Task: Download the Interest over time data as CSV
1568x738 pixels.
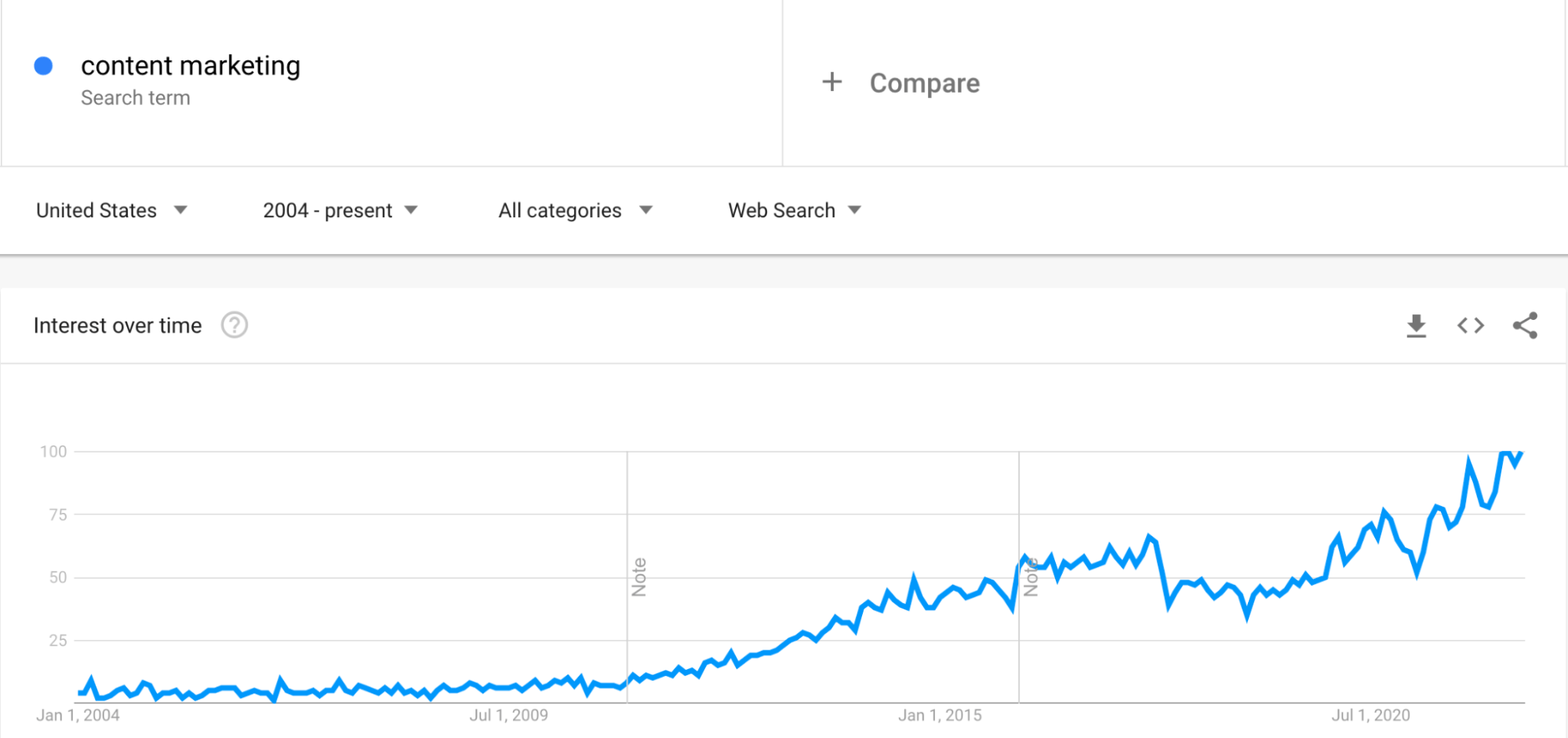Action: click(x=1417, y=325)
